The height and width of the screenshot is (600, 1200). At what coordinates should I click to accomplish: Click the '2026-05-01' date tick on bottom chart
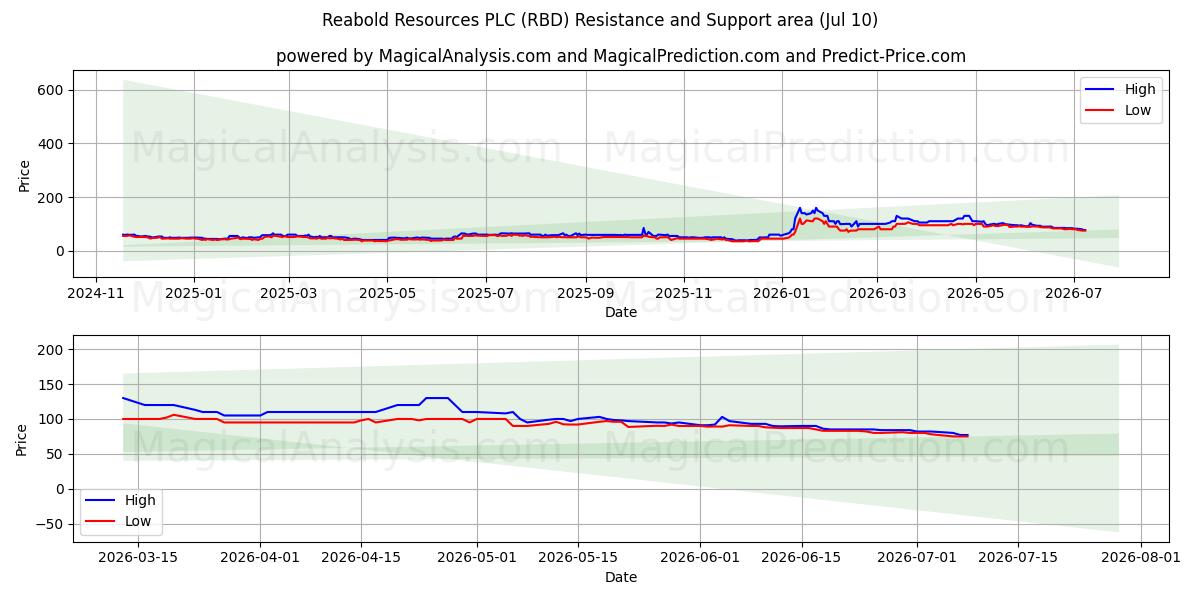477,559
